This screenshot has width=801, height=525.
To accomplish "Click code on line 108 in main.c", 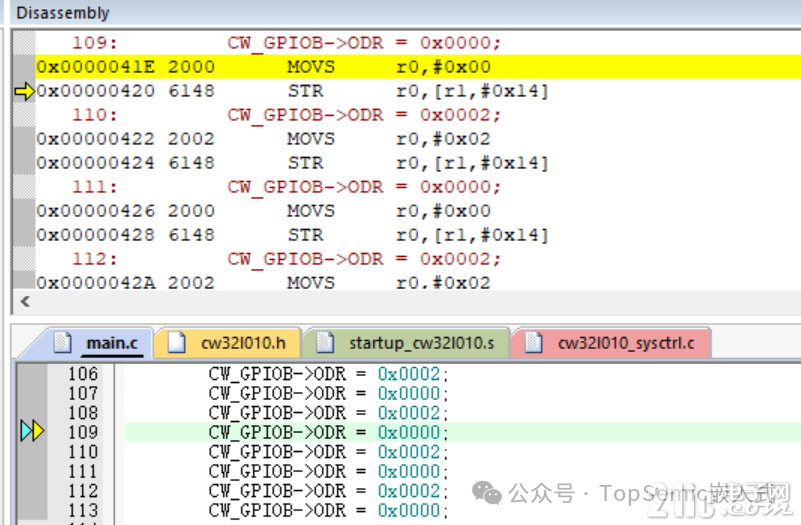I will click(x=328, y=413).
